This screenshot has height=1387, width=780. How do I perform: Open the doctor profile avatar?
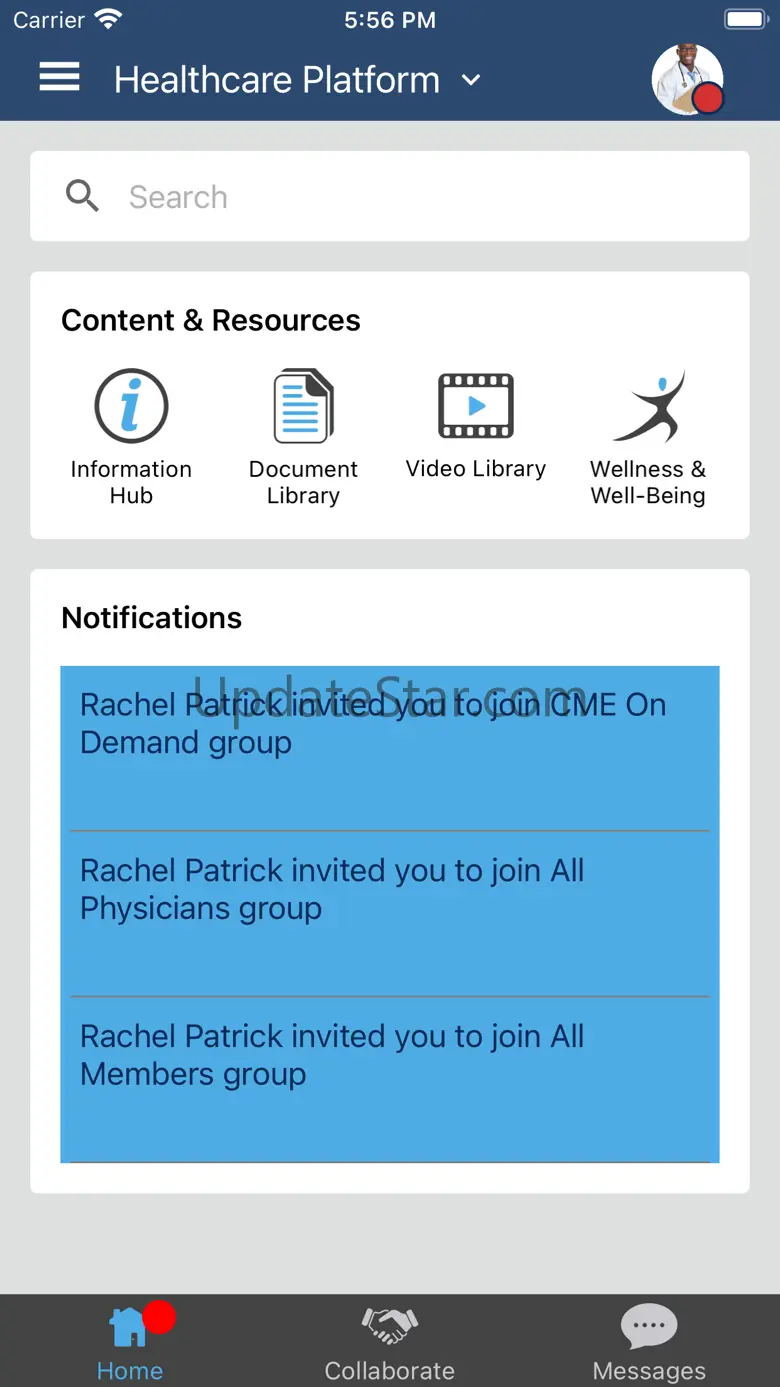coord(684,77)
